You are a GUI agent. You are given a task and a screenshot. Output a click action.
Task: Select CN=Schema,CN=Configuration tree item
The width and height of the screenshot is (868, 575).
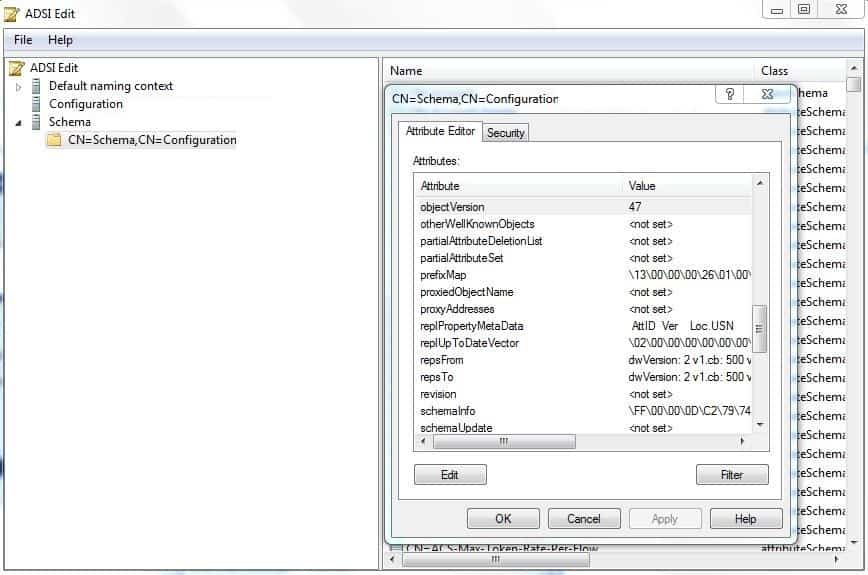click(152, 139)
